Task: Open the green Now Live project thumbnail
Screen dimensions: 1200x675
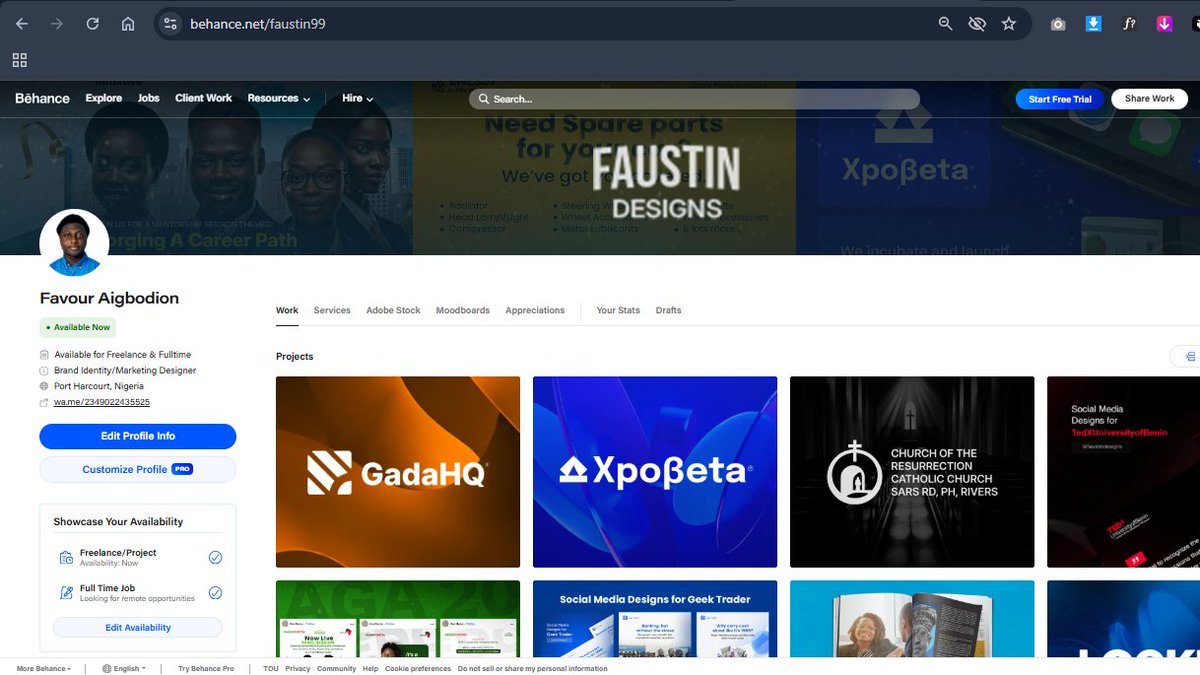Action: click(x=398, y=618)
